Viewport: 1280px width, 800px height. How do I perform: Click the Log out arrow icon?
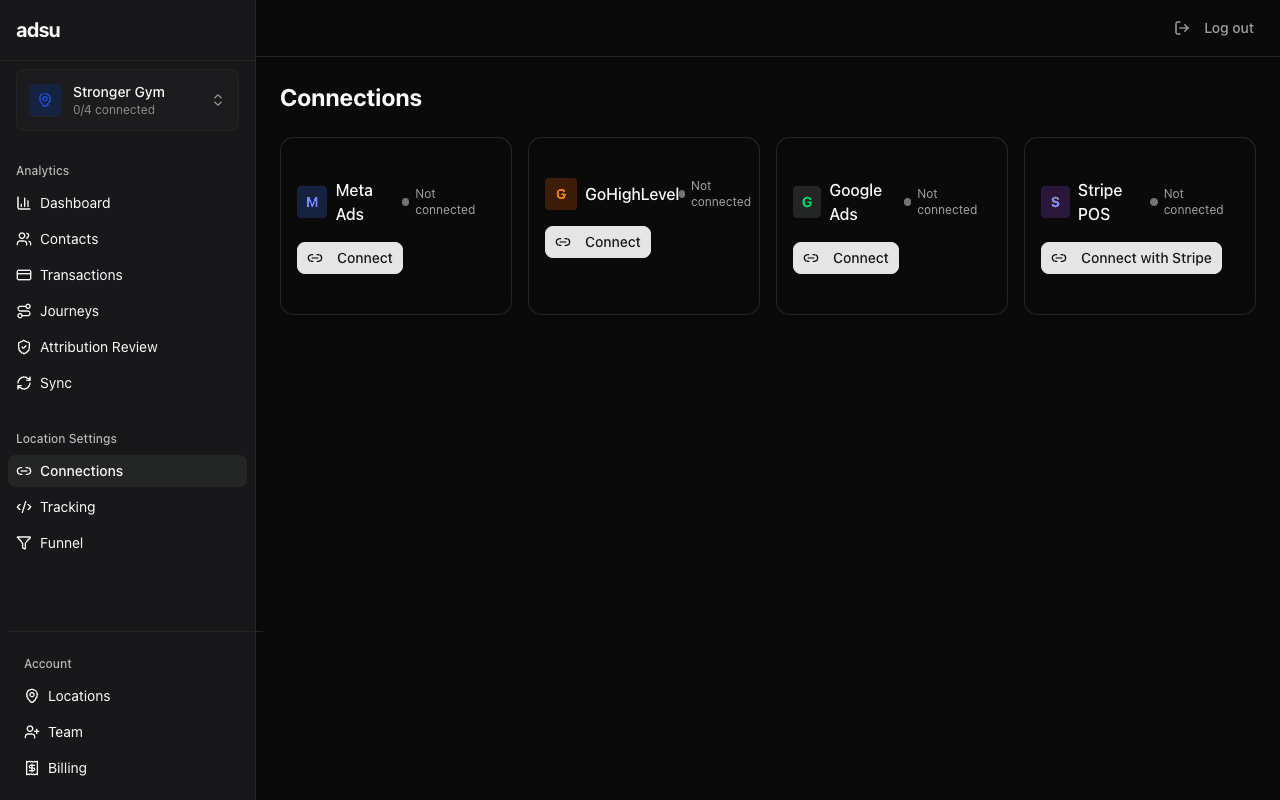point(1182,28)
